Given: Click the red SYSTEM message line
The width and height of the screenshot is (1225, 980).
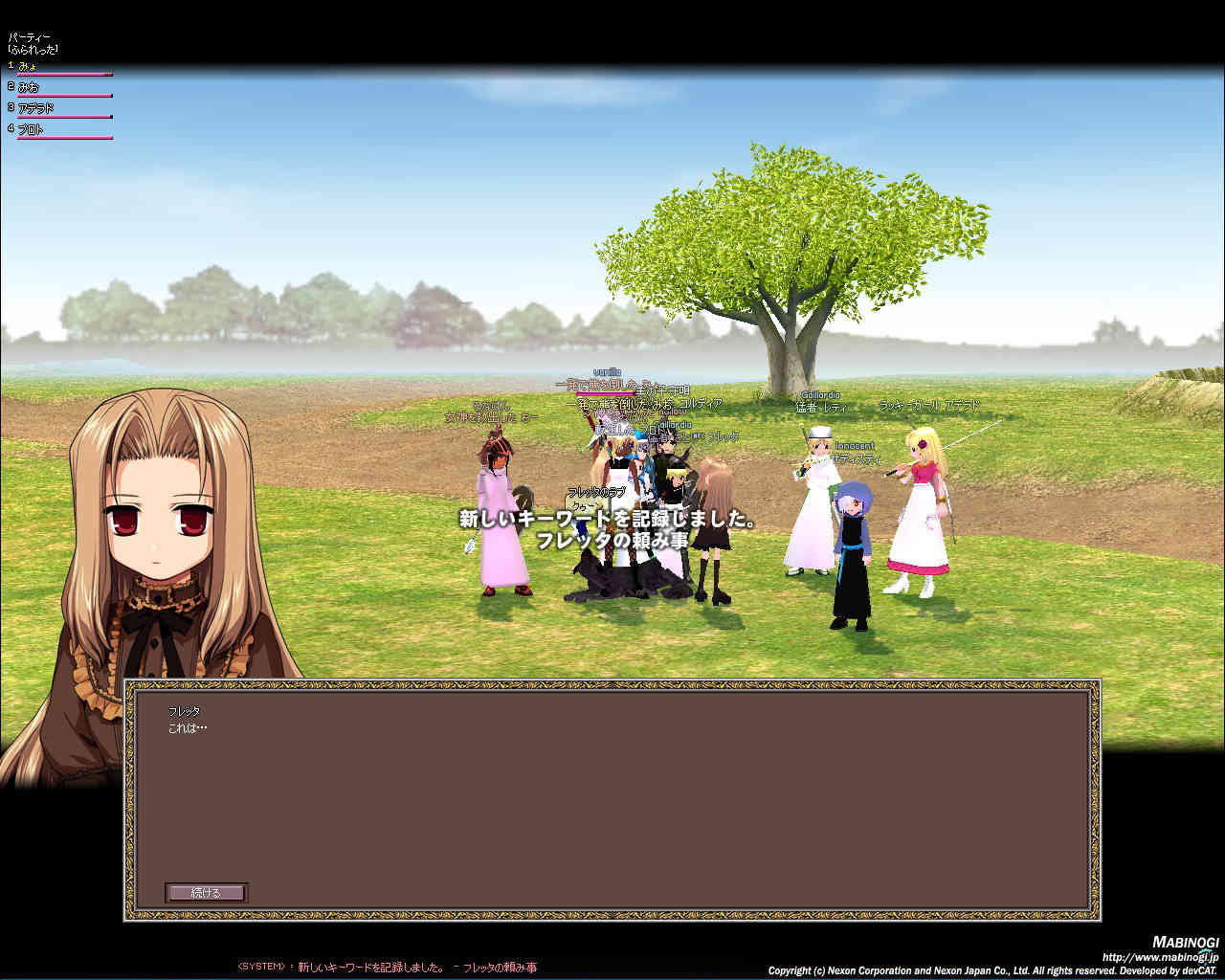Looking at the screenshot, I should (x=388, y=968).
